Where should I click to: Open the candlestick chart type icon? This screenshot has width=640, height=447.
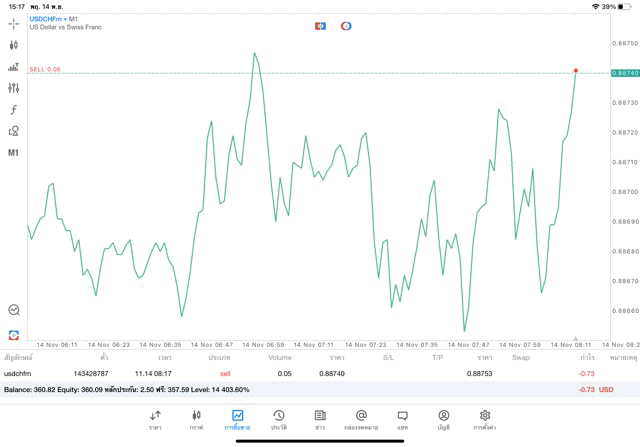pos(14,45)
